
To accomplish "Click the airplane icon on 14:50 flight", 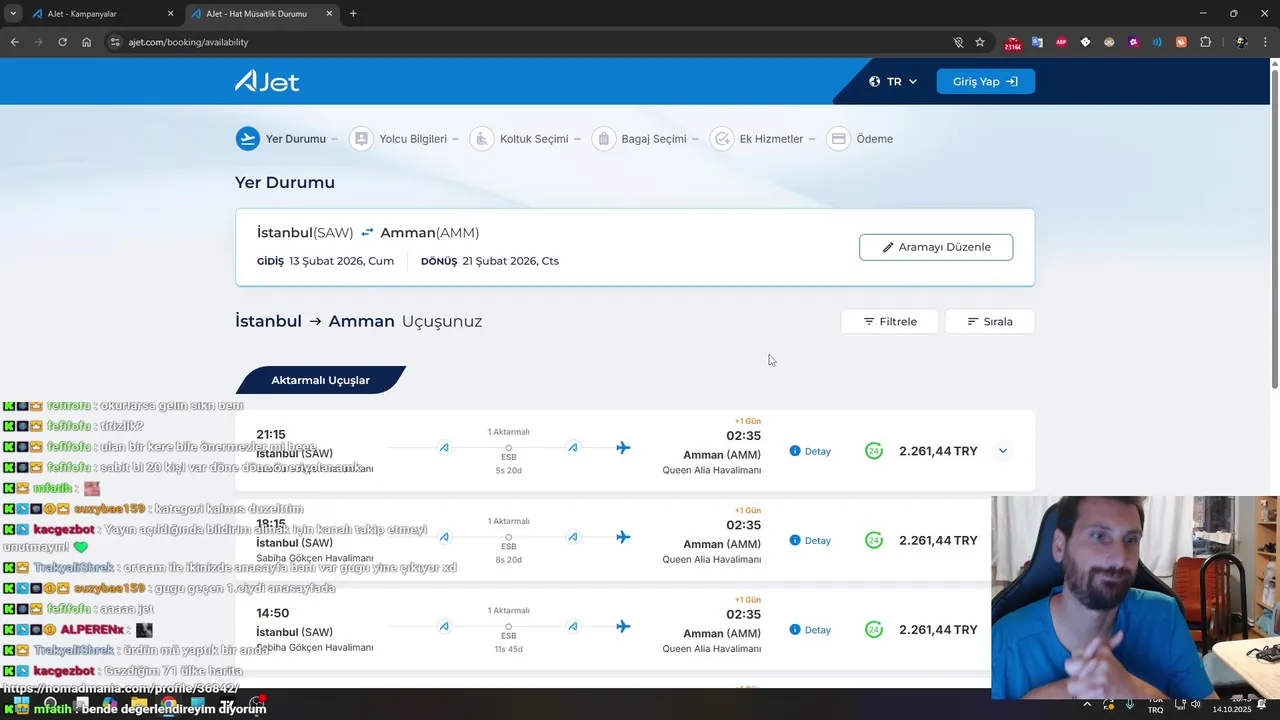I will coord(623,626).
